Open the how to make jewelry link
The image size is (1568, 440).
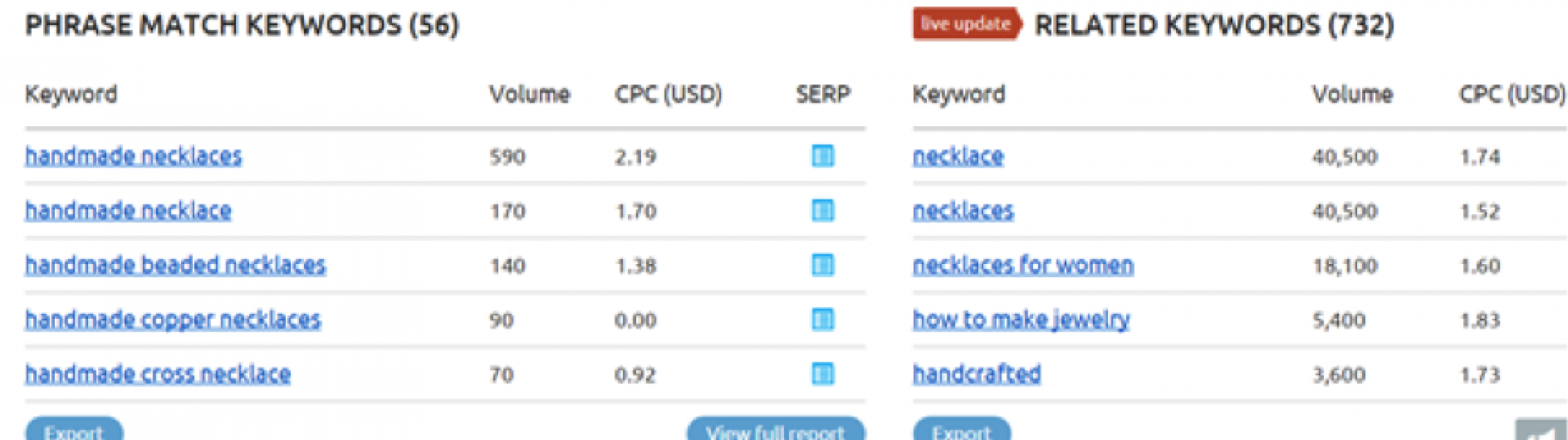pyautogui.click(x=1021, y=320)
